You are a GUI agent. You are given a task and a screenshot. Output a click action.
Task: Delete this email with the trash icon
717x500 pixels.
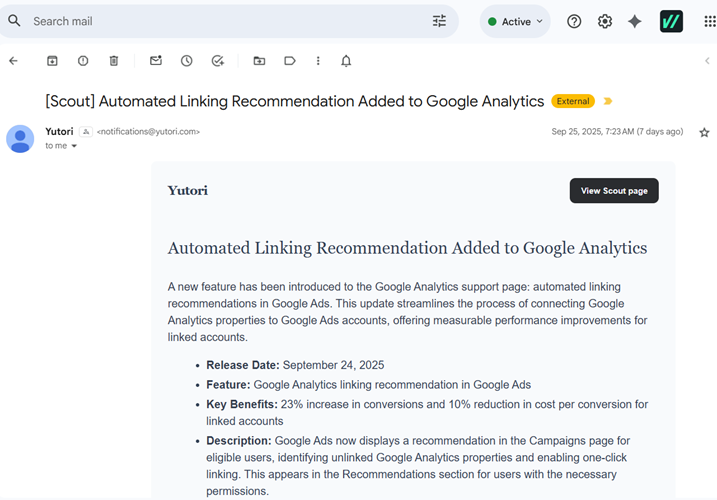(x=114, y=61)
